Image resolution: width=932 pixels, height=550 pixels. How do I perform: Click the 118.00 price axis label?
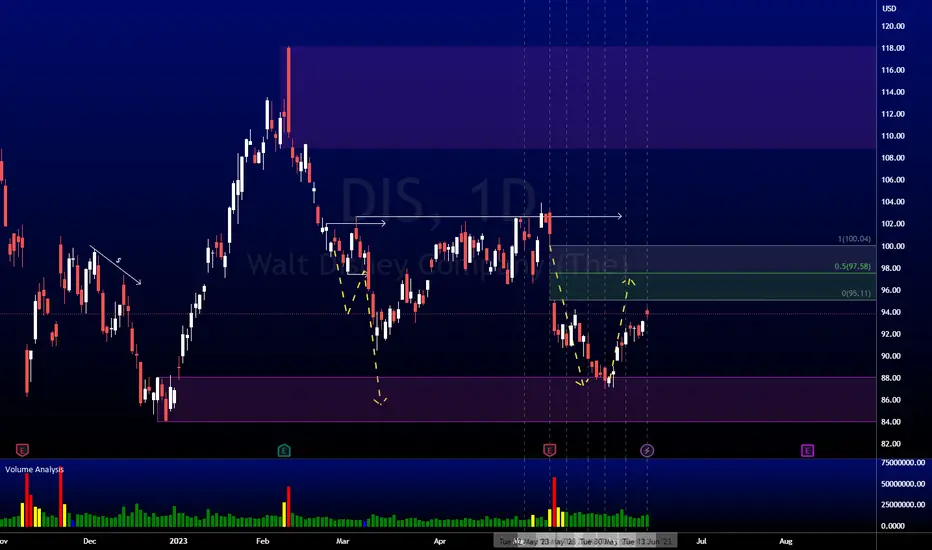point(893,48)
